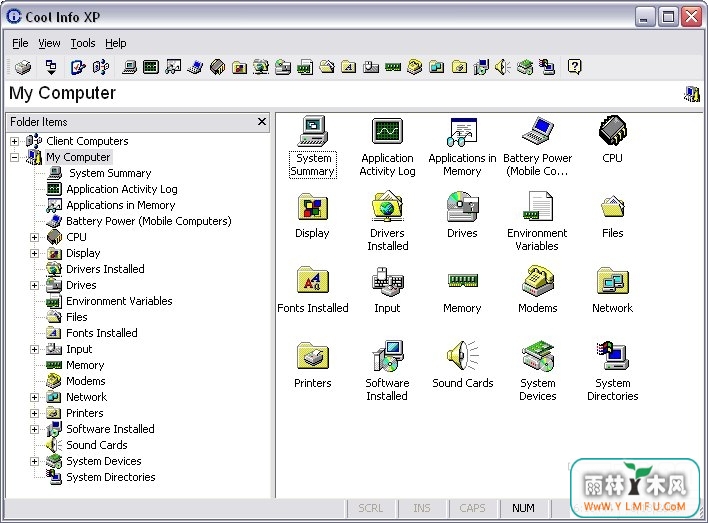The height and width of the screenshot is (523, 708).
Task: Expand the Client Computers tree node
Action: pyautogui.click(x=14, y=141)
